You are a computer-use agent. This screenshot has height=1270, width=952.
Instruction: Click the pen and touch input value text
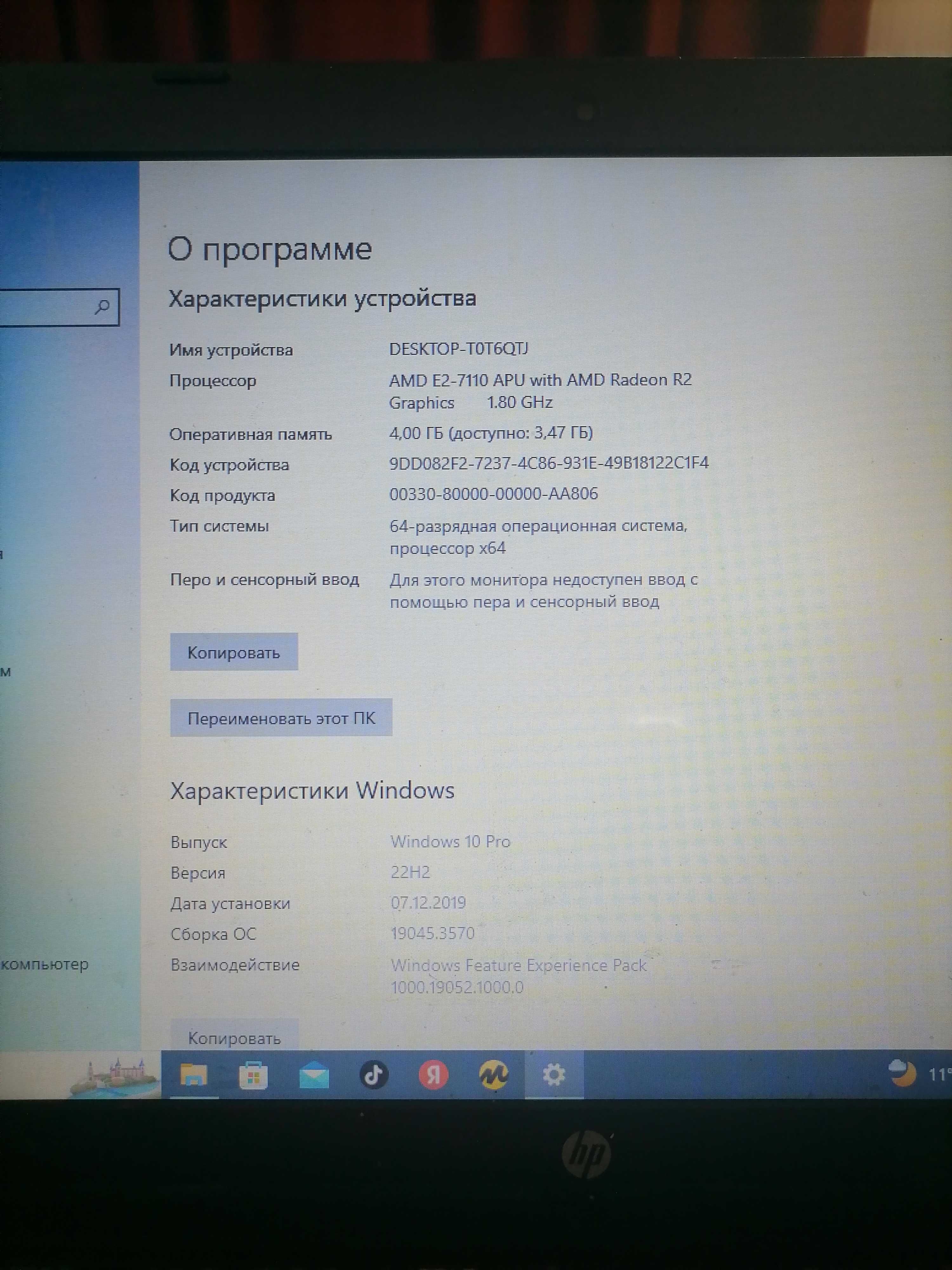543,591
